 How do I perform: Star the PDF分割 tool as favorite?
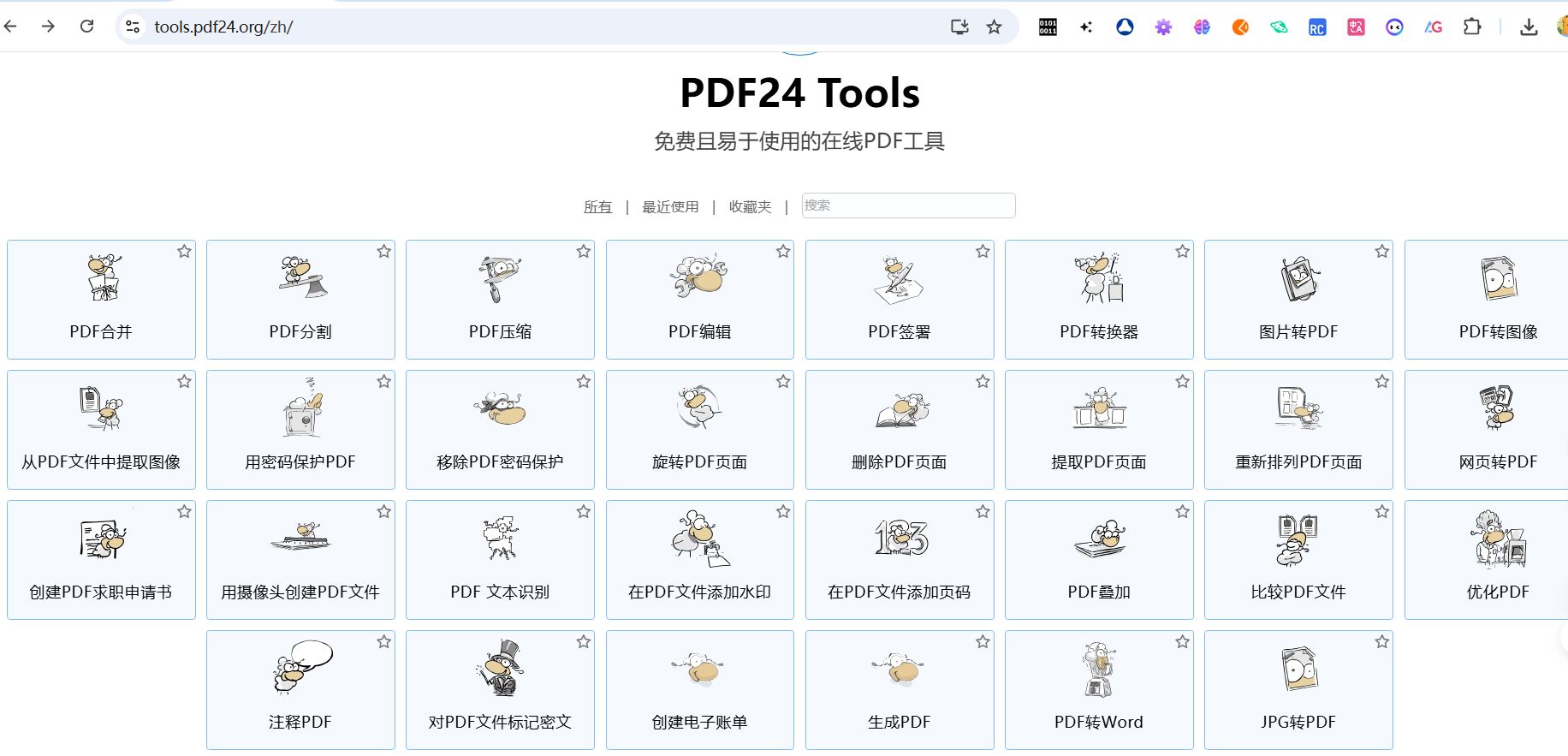coord(383,252)
